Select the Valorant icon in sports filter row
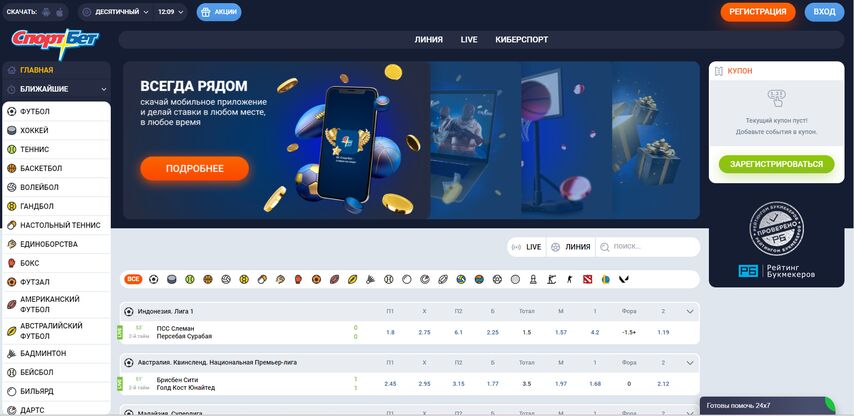Screen dimensions: 854x416 (623, 279)
